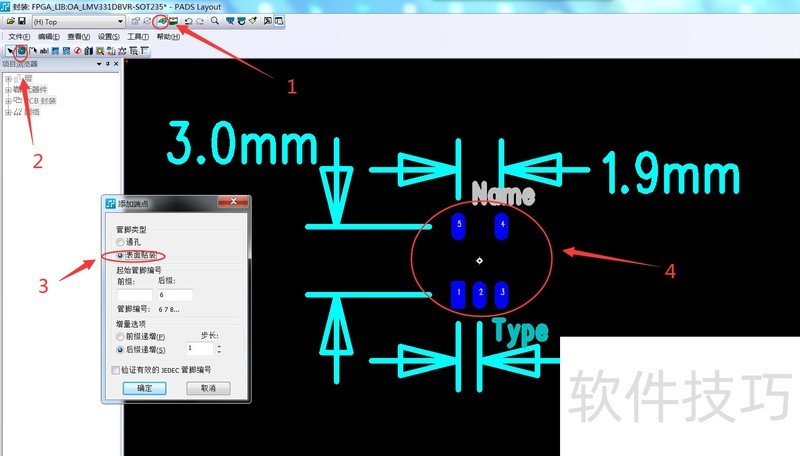The width and height of the screenshot is (800, 456).
Task: Select the 表面贴装 surface mount radio button
Action: pos(121,256)
